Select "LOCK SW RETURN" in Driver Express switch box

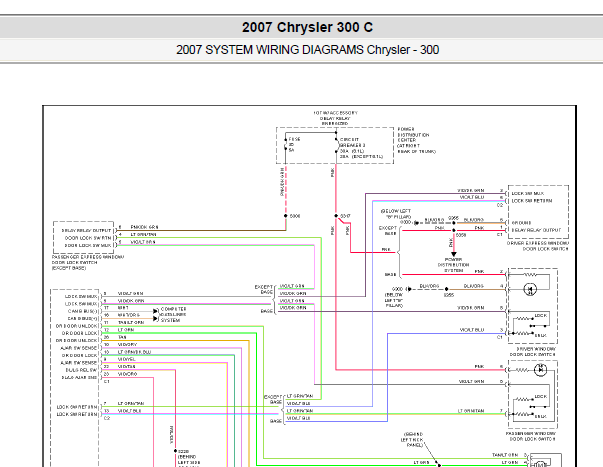pyautogui.click(x=532, y=201)
